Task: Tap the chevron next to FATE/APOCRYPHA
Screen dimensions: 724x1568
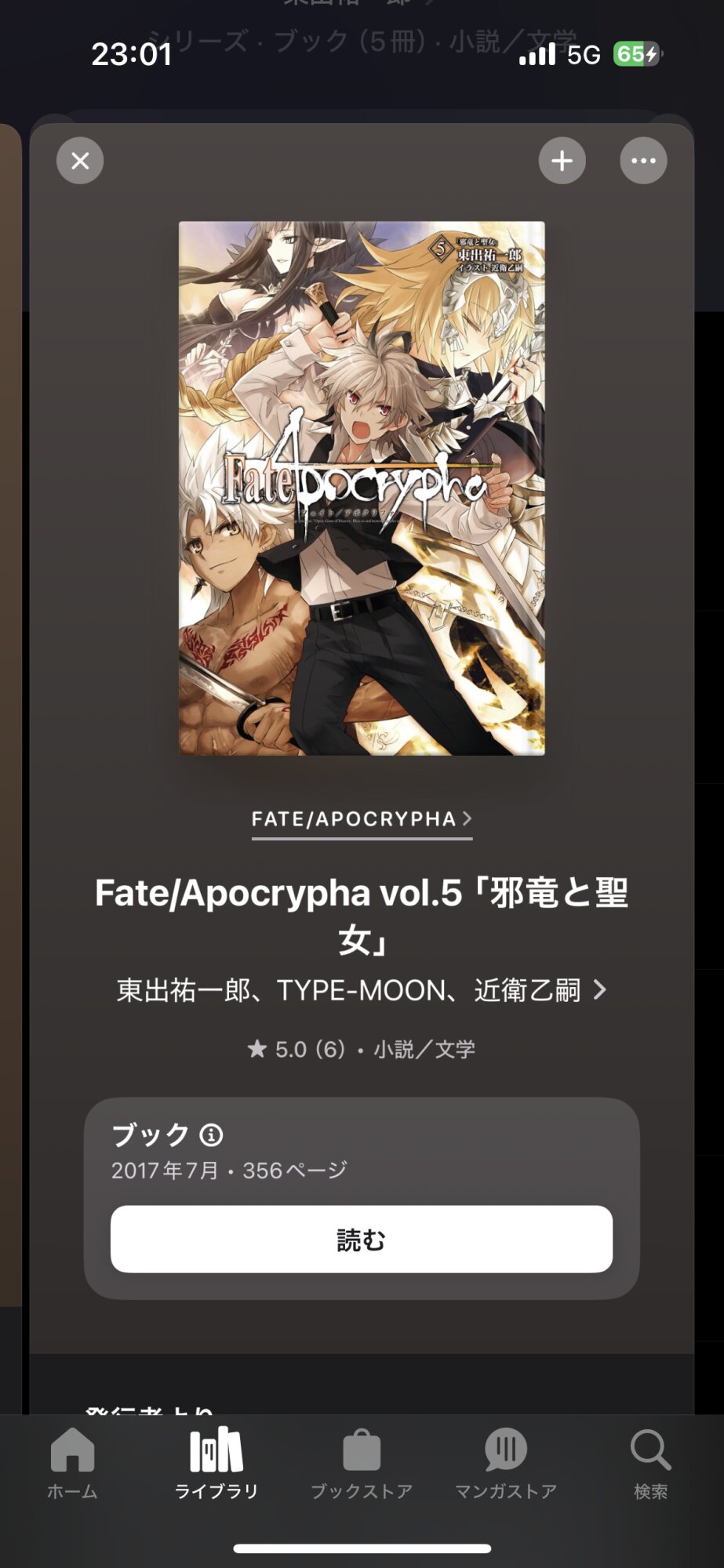Action: click(x=467, y=818)
